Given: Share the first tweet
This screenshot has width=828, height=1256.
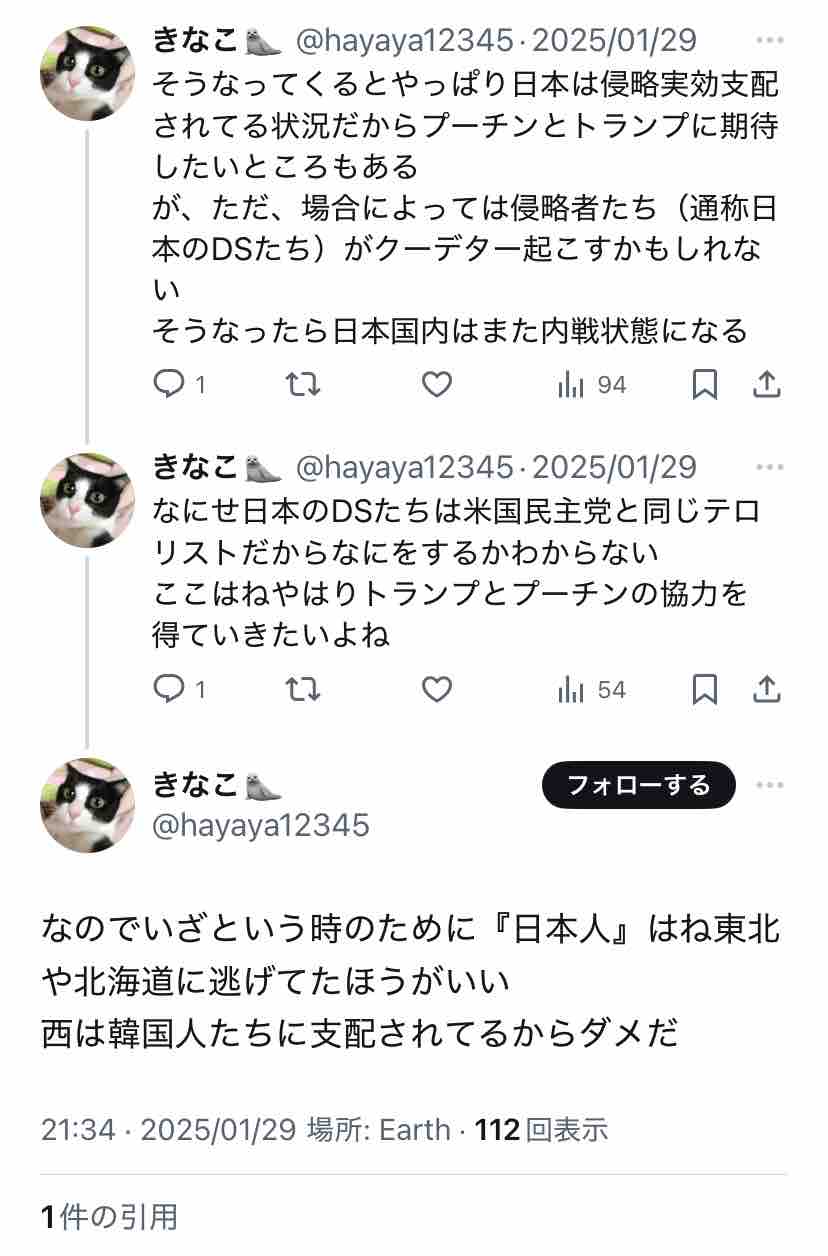Looking at the screenshot, I should 767,384.
